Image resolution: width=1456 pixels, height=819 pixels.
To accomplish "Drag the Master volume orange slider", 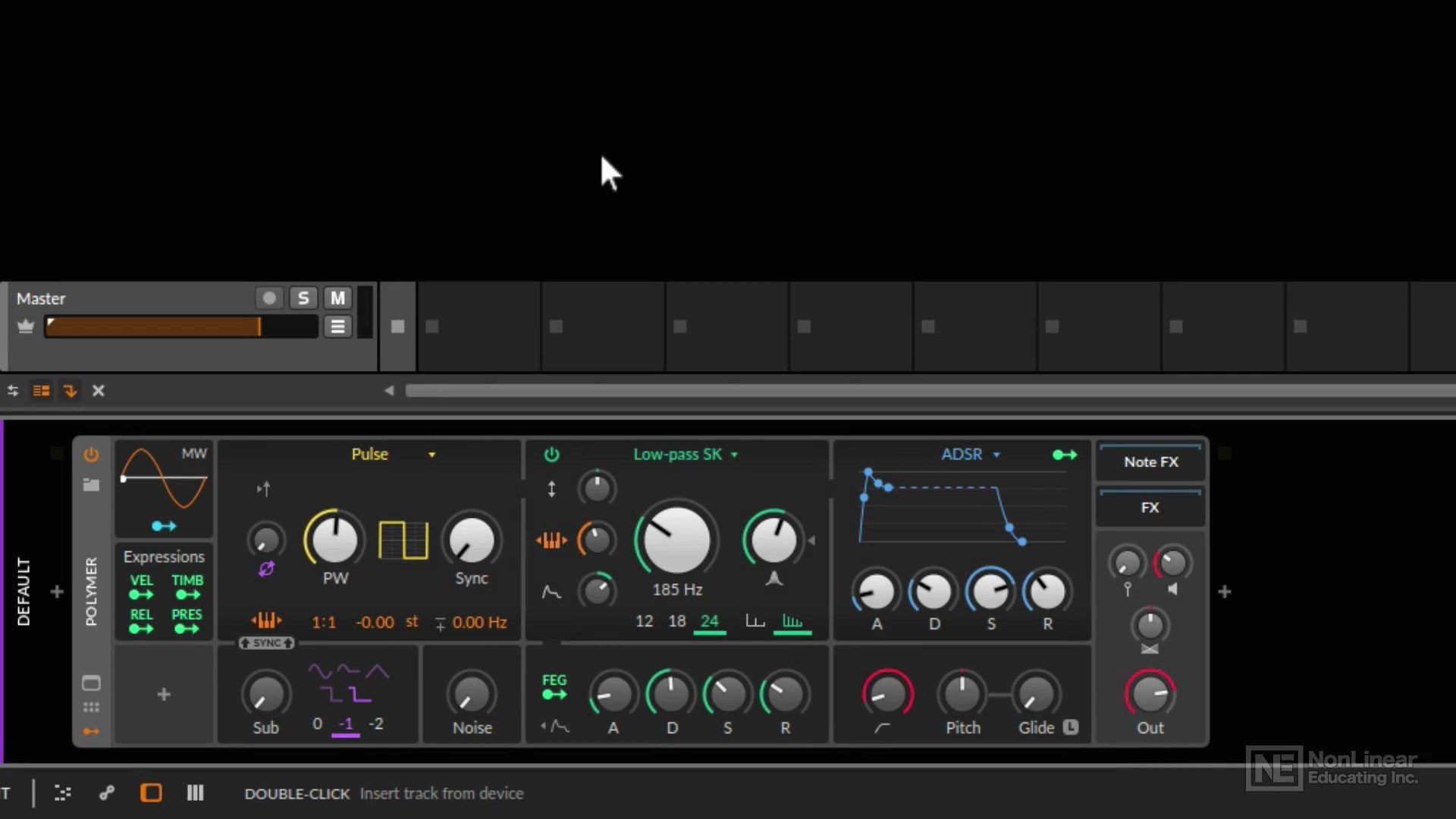I will [256, 326].
